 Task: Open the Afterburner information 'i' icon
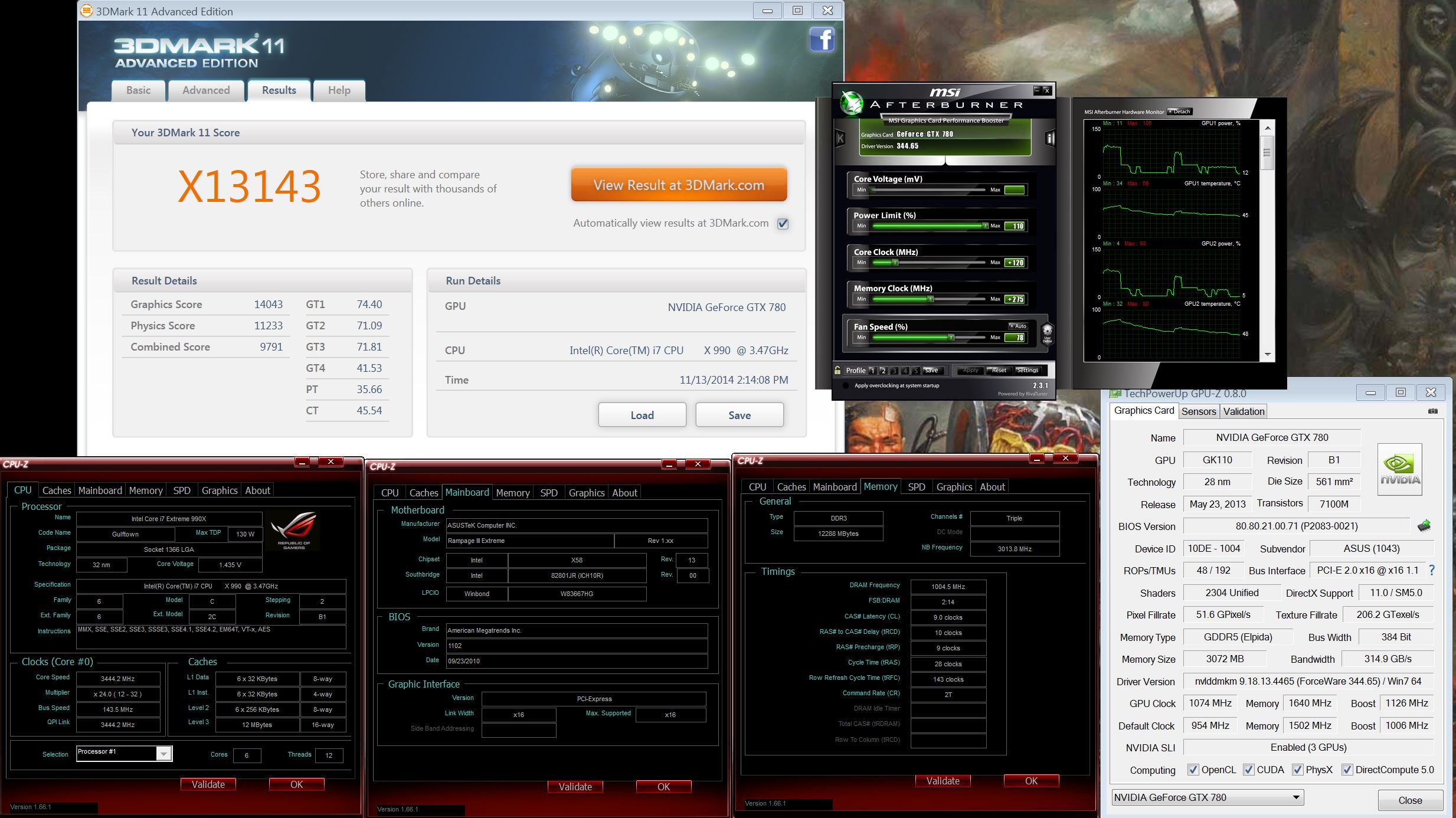click(1050, 139)
